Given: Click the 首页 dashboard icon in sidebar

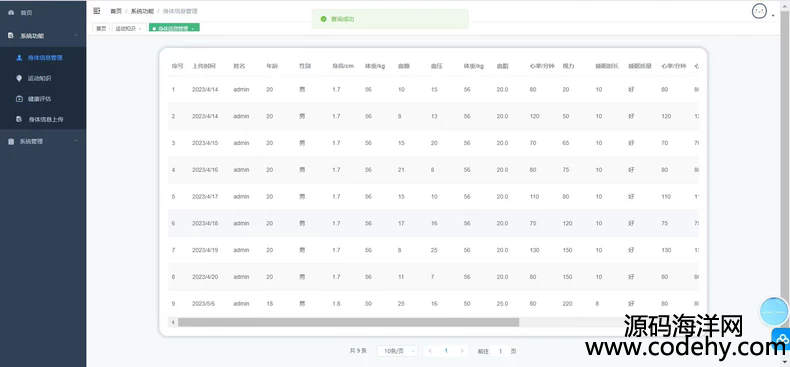Looking at the screenshot, I should 11,13.
